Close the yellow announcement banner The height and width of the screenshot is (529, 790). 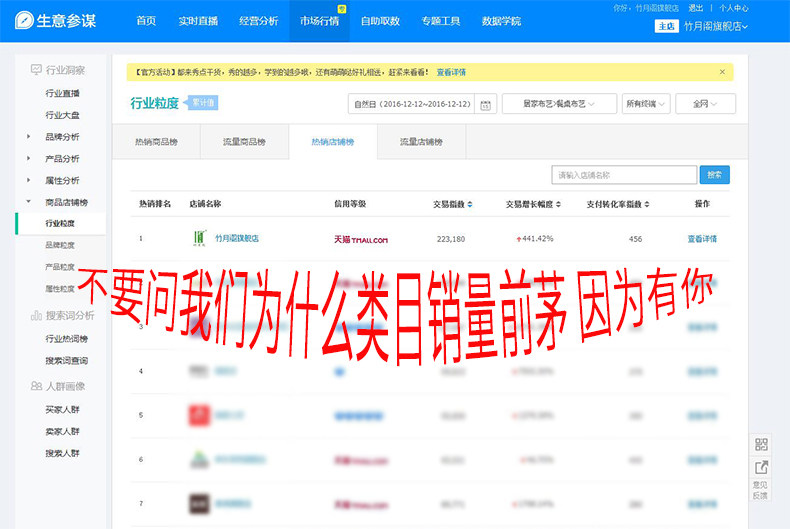point(722,72)
